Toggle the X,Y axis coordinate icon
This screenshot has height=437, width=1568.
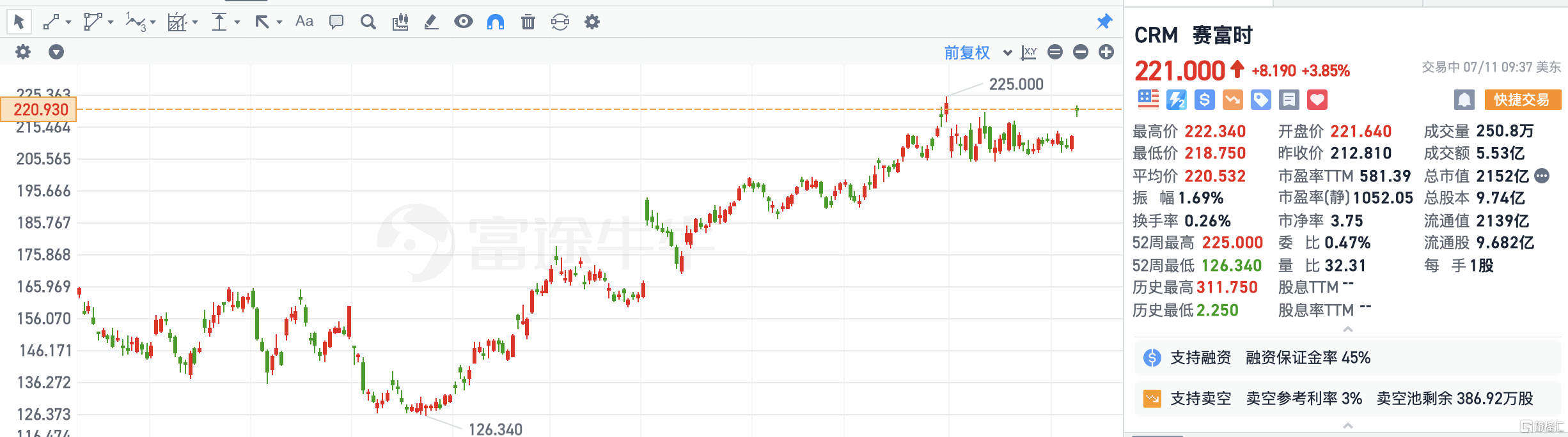1029,52
